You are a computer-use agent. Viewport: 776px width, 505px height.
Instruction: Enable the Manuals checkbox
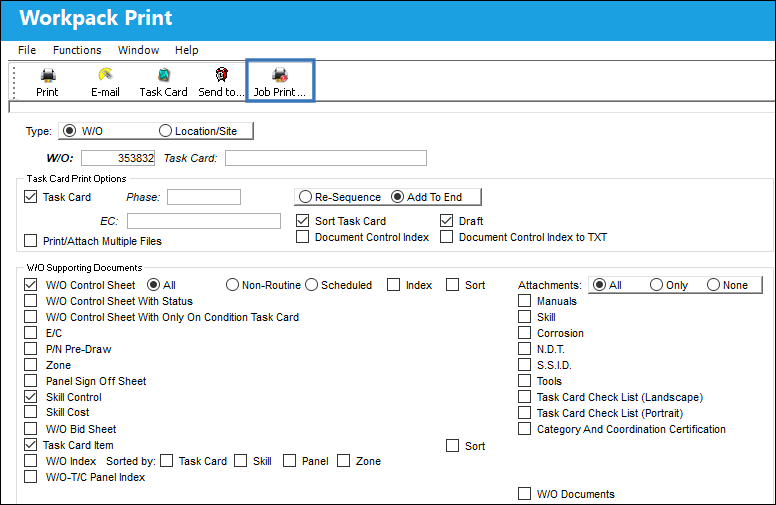pyautogui.click(x=525, y=301)
